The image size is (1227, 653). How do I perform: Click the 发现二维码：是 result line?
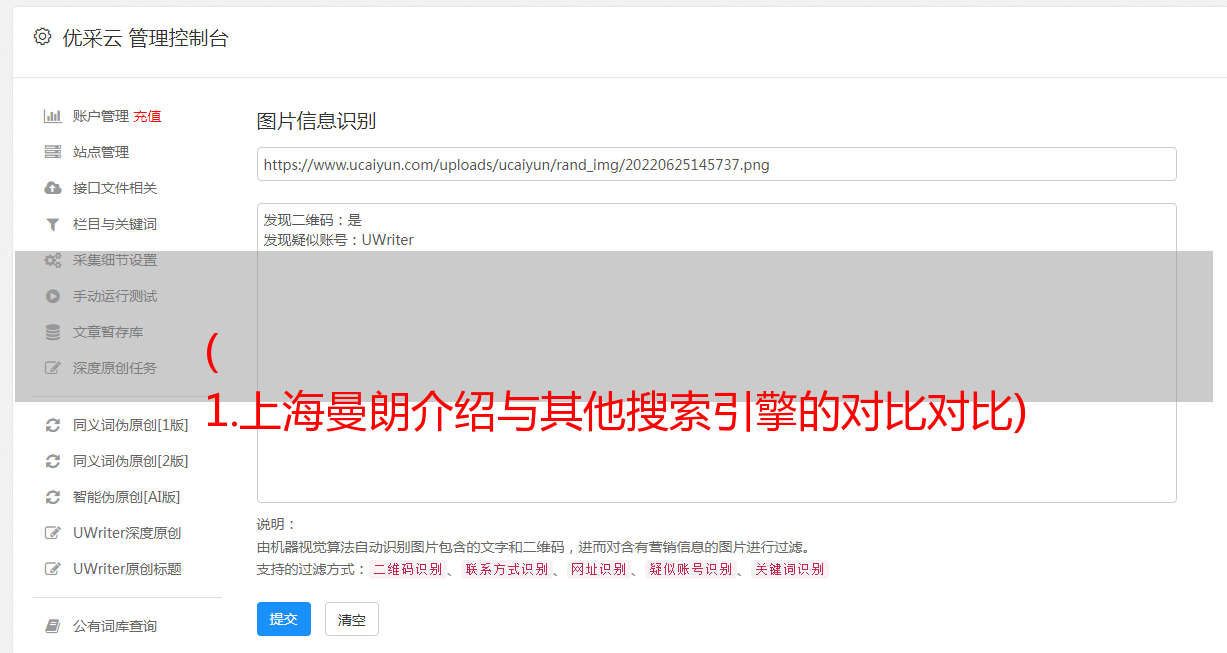click(x=313, y=220)
